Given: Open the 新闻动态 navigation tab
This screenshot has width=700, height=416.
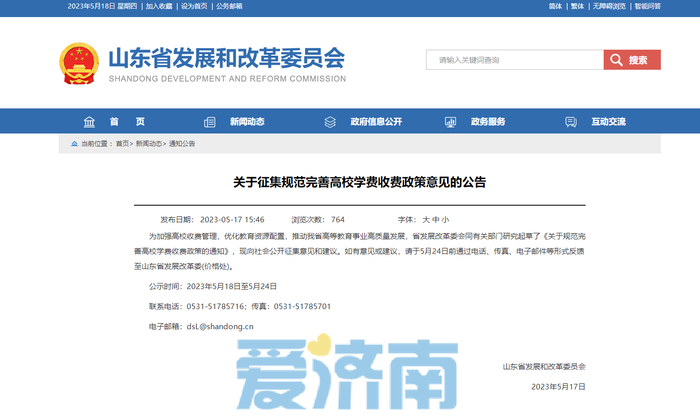Looking at the screenshot, I should click(x=247, y=121).
